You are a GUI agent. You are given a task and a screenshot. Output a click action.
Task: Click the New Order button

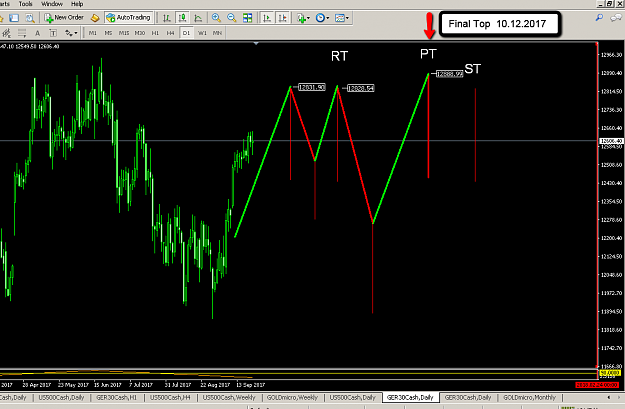pyautogui.click(x=64, y=18)
